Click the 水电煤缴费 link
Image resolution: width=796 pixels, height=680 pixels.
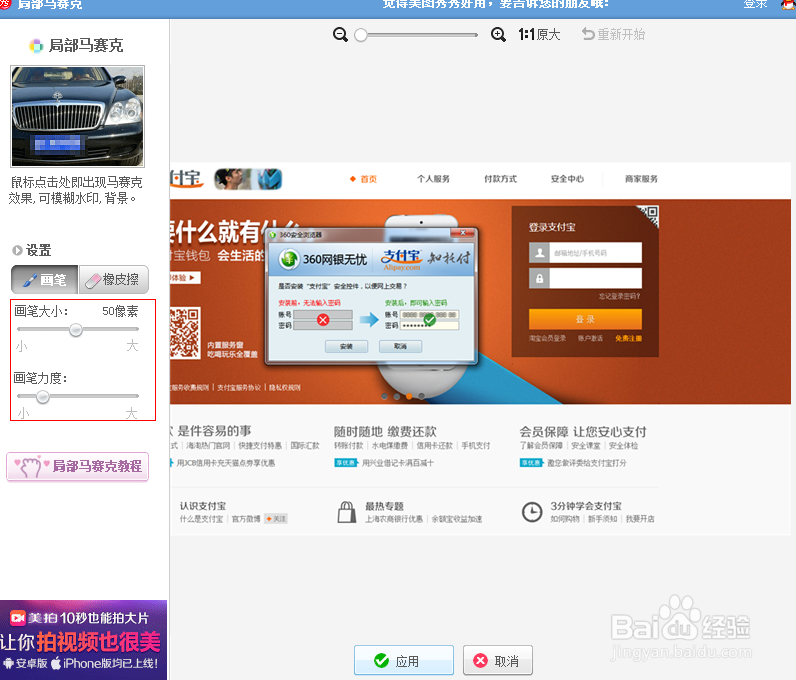(x=389, y=445)
